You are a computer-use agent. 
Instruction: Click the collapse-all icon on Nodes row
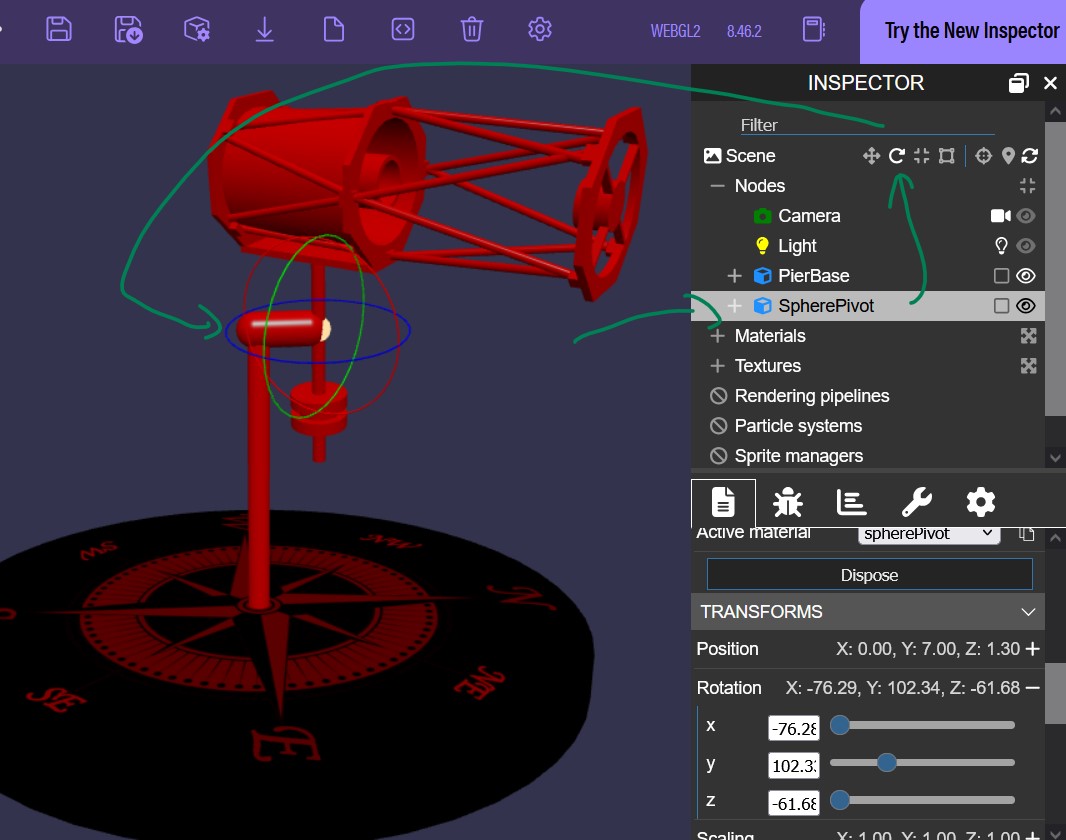[x=1027, y=186]
